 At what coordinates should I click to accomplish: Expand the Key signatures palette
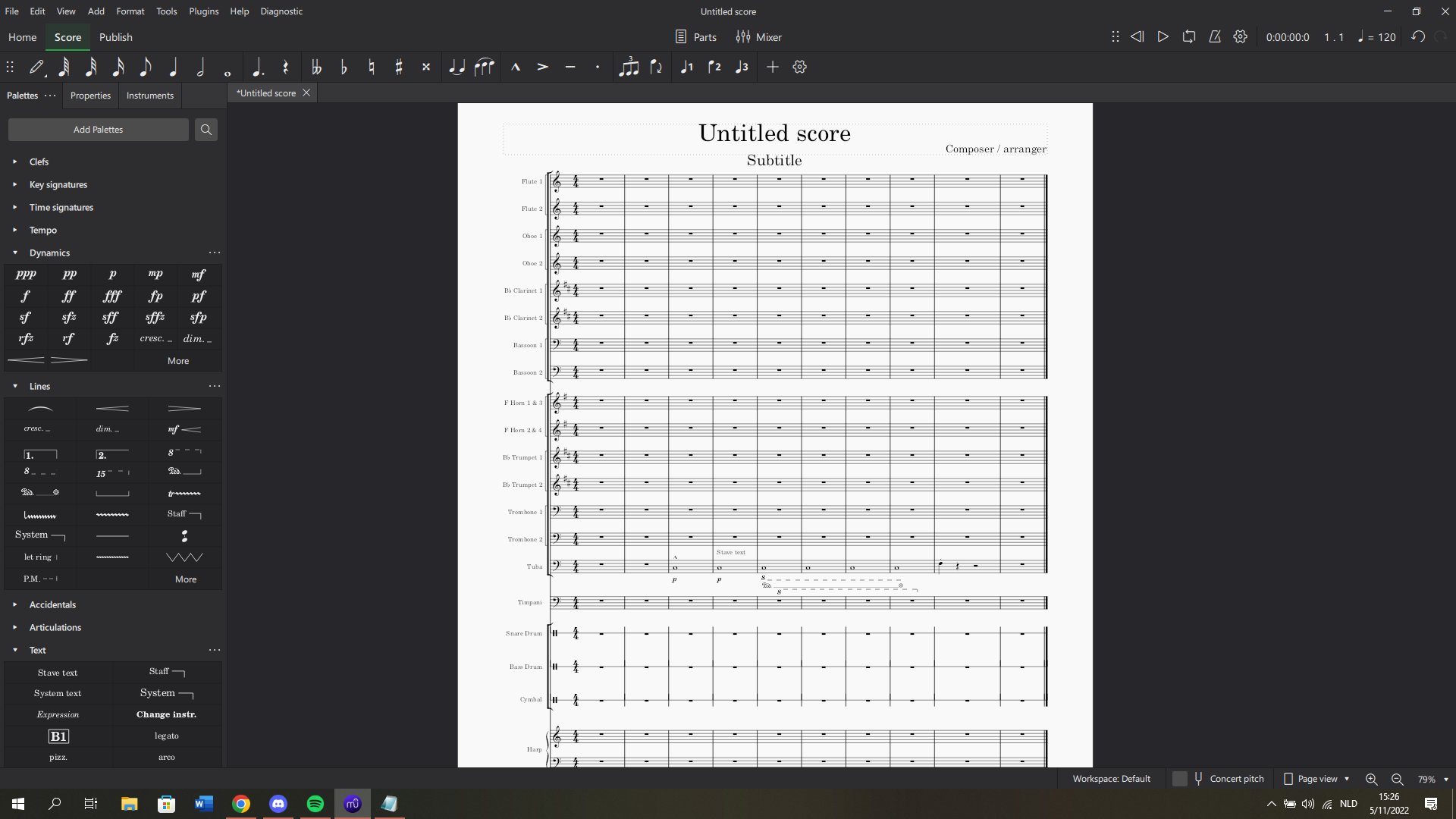58,184
